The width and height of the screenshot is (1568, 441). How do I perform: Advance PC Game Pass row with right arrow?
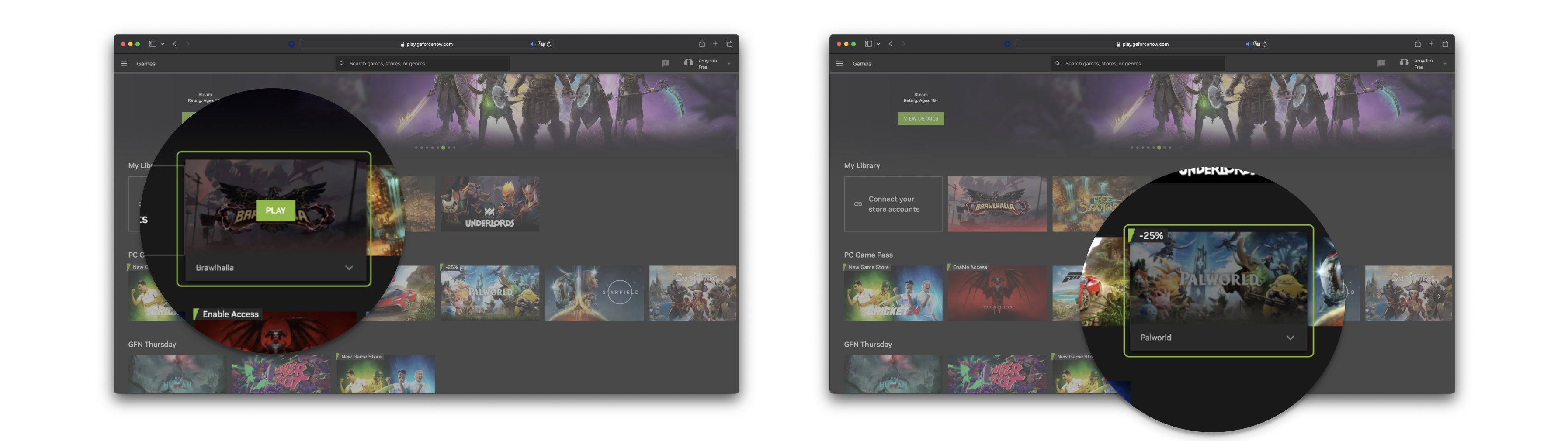pos(1439,296)
